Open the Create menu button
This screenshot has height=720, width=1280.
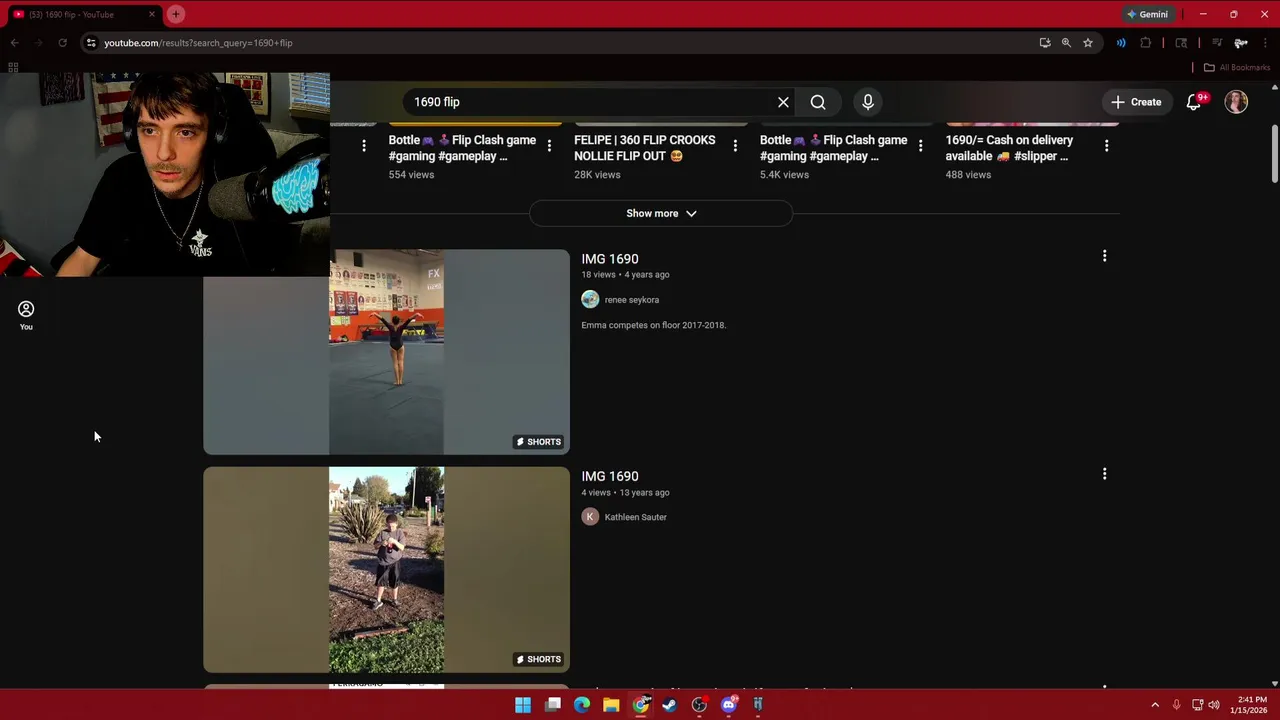1136,102
